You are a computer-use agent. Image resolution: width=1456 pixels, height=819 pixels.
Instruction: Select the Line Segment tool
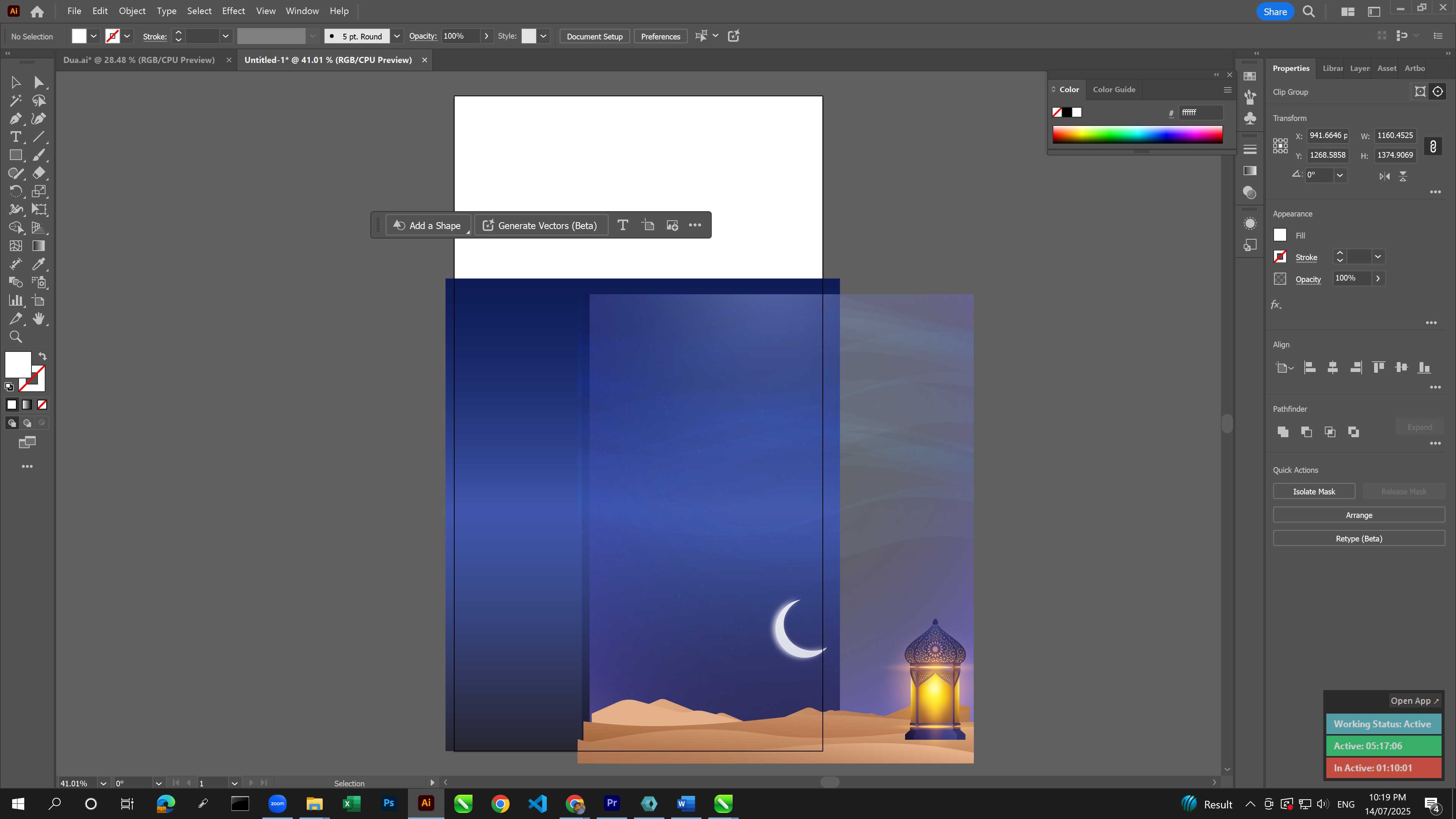pyautogui.click(x=38, y=137)
